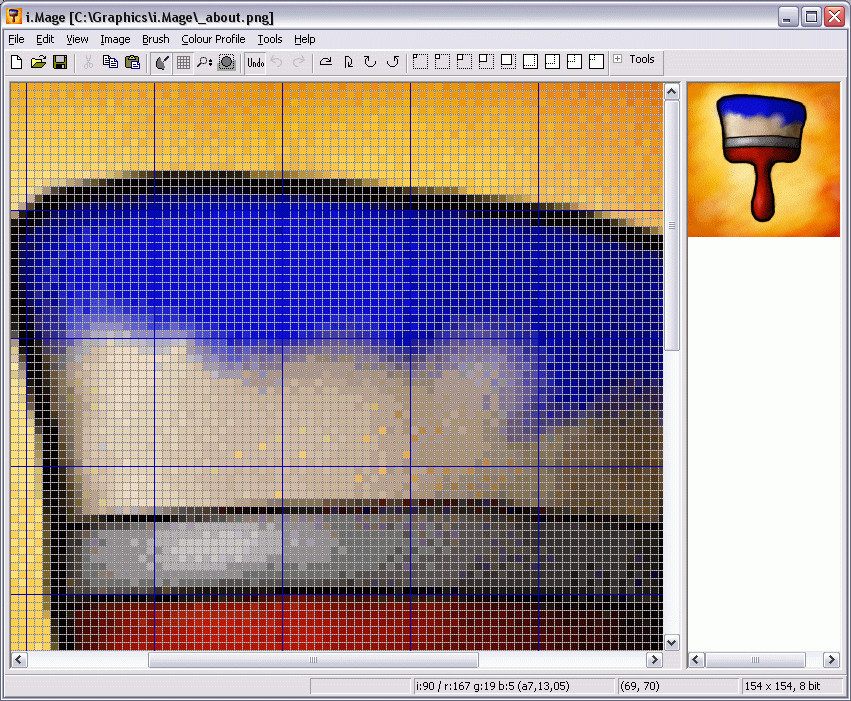Select fourth canvas crop icon
The width and height of the screenshot is (851, 701).
[486, 61]
